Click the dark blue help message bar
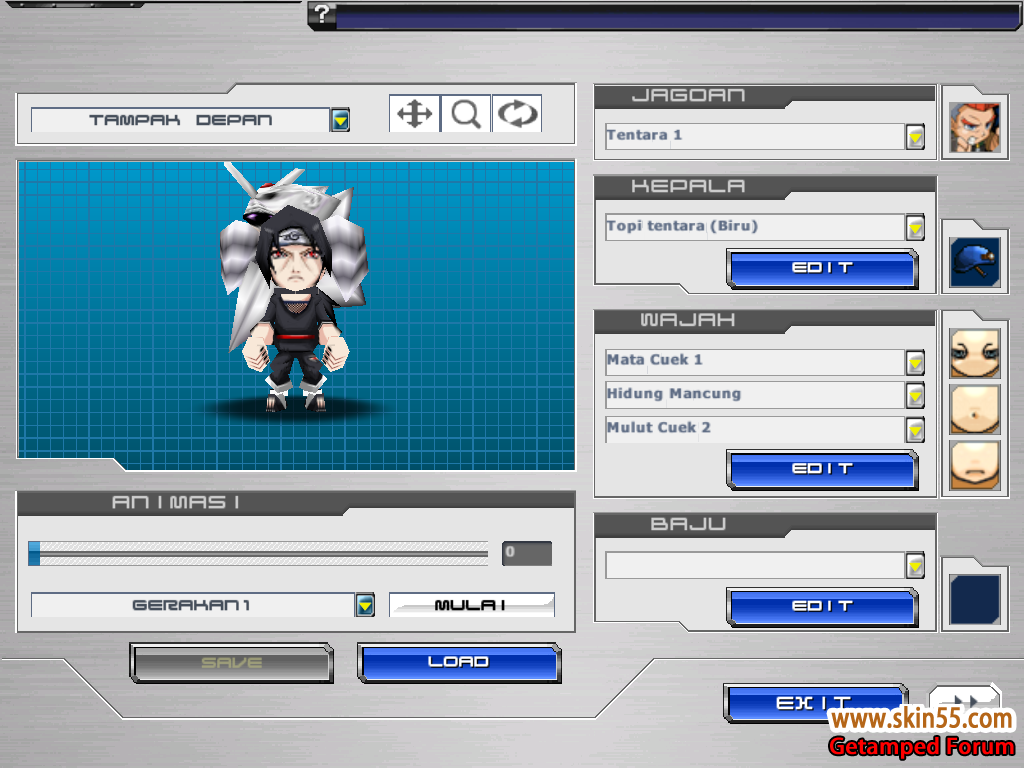The width and height of the screenshot is (1024, 768). [677, 16]
